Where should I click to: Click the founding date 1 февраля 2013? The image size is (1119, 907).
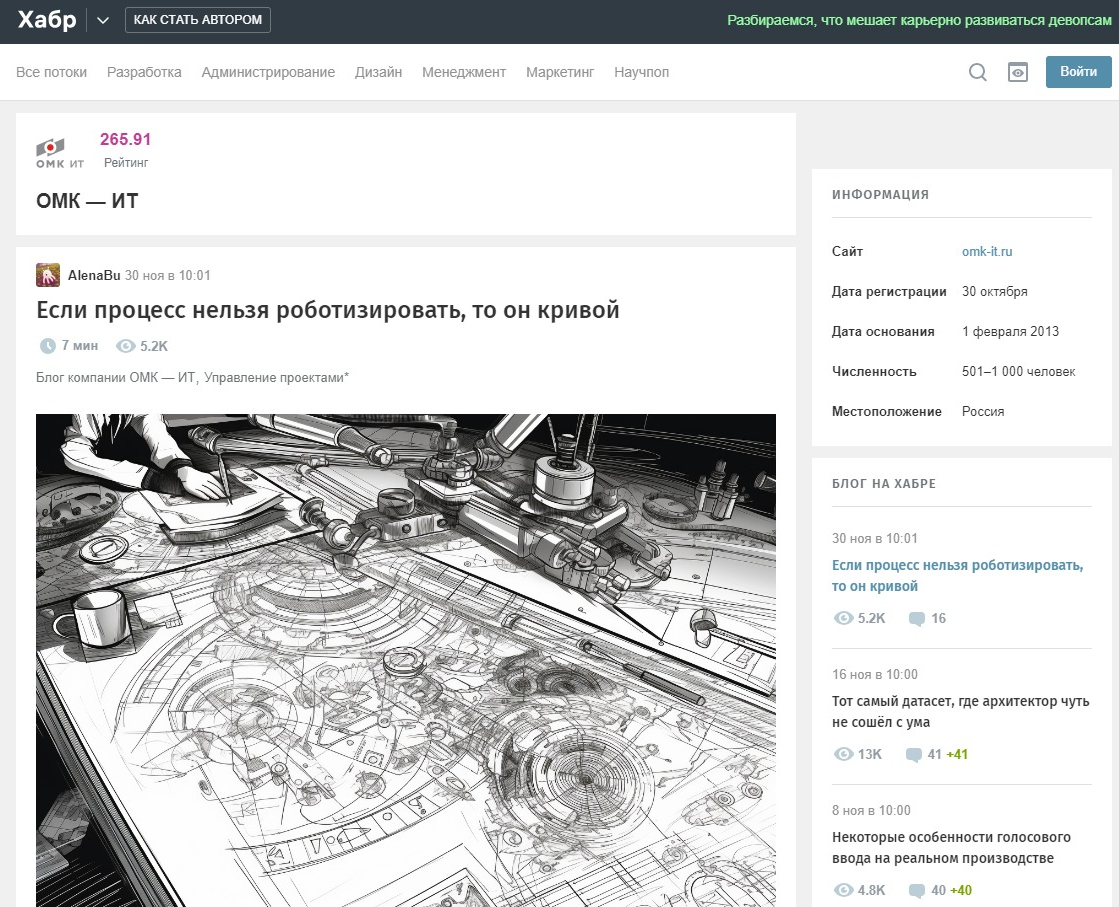pos(1011,331)
